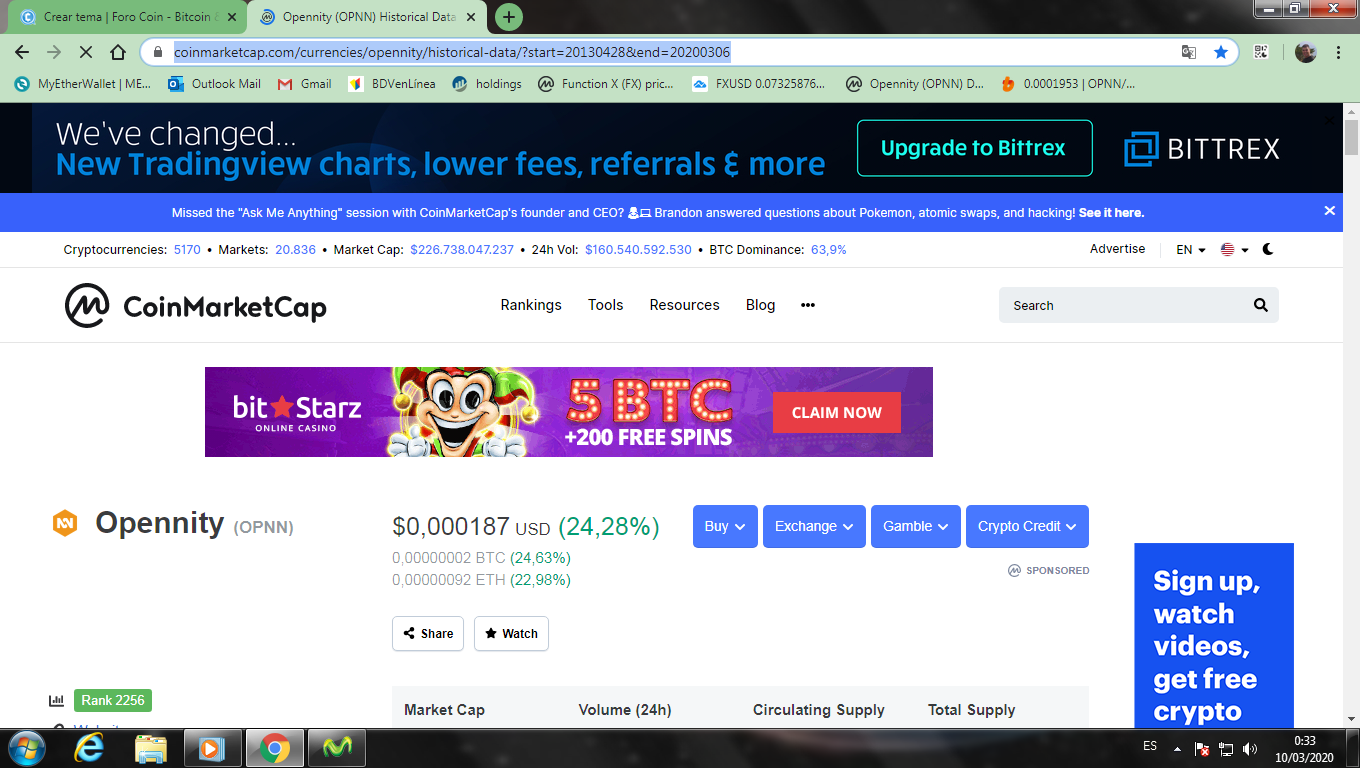Open the EN language dropdown
The image size is (1360, 768).
(x=1190, y=249)
